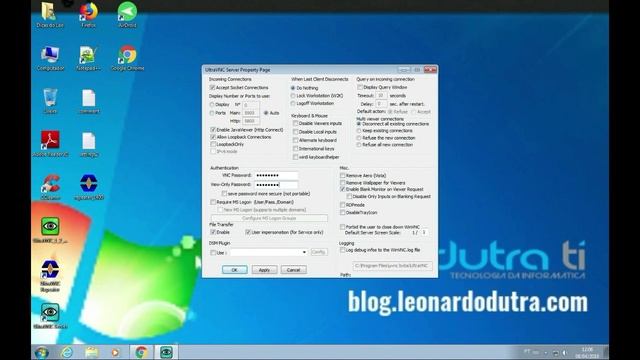This screenshot has height=360, width=640.
Task: Enable the LoopbackOnly checkbox
Action: point(213,144)
